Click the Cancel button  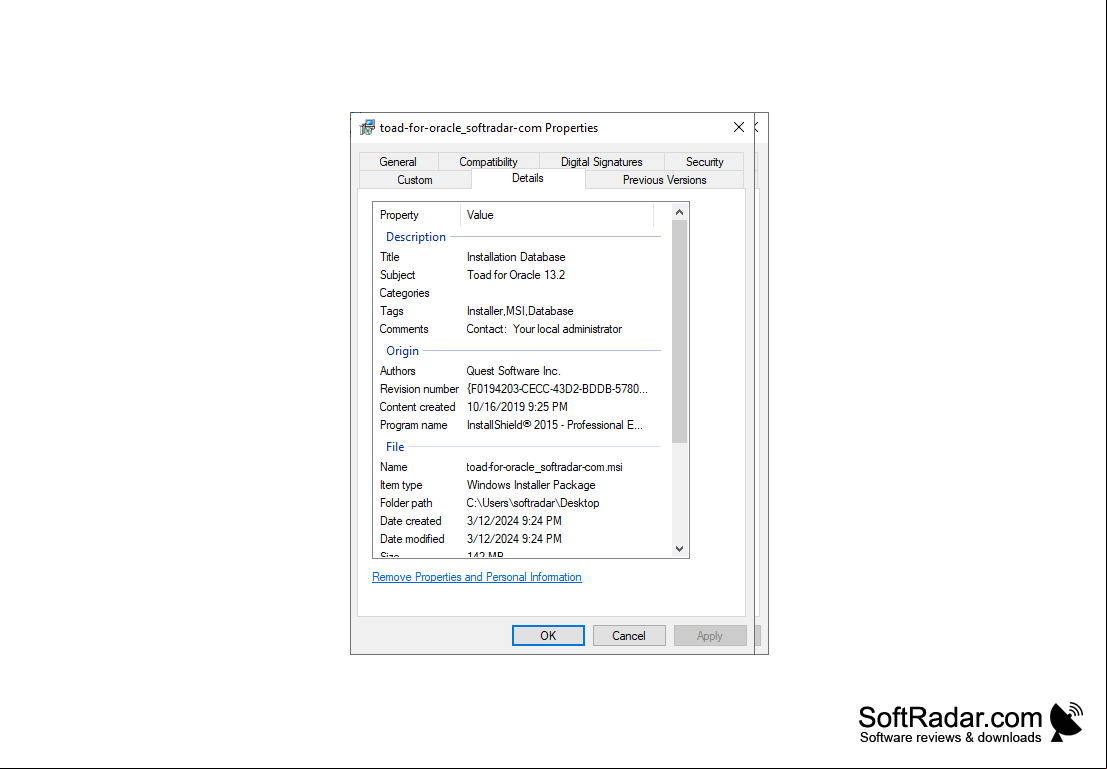629,636
